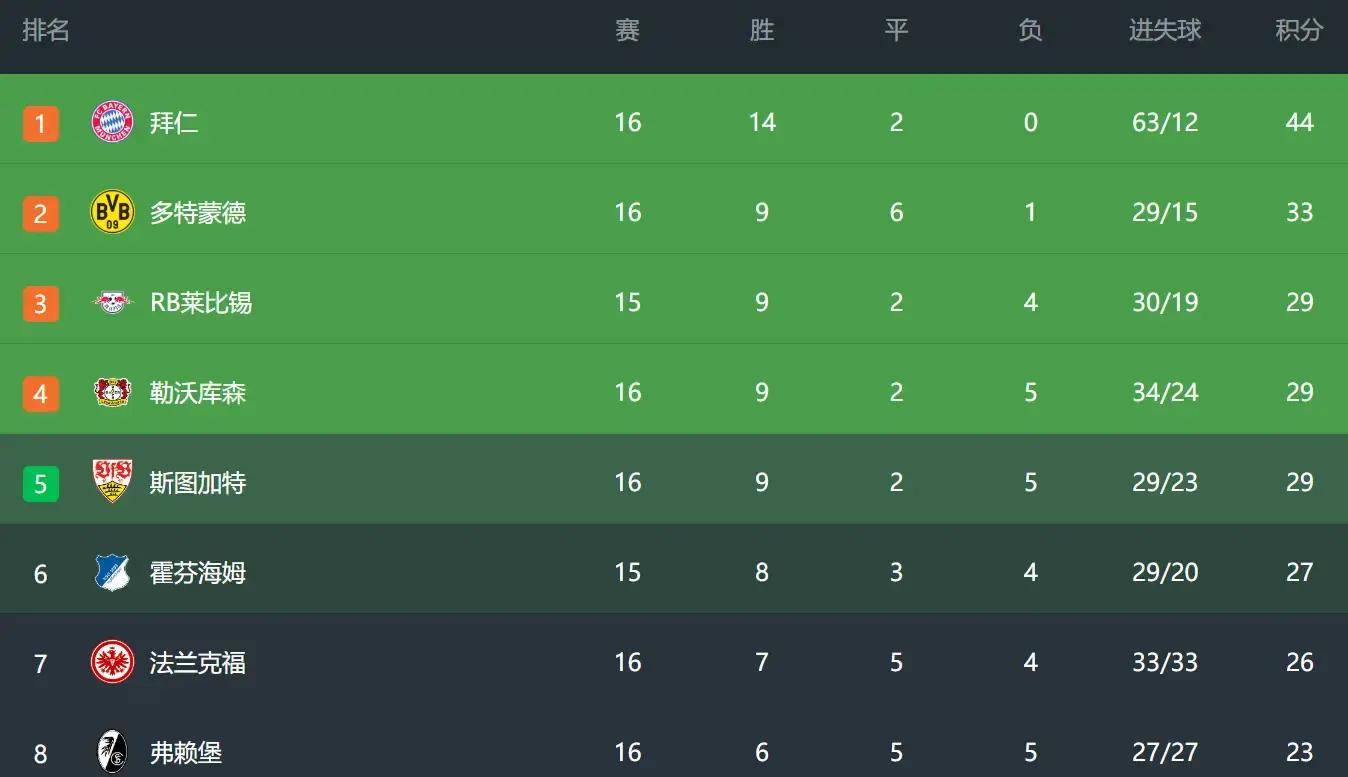The image size is (1348, 777).
Task: Select the RB莱比锡 team name
Action: click(201, 303)
